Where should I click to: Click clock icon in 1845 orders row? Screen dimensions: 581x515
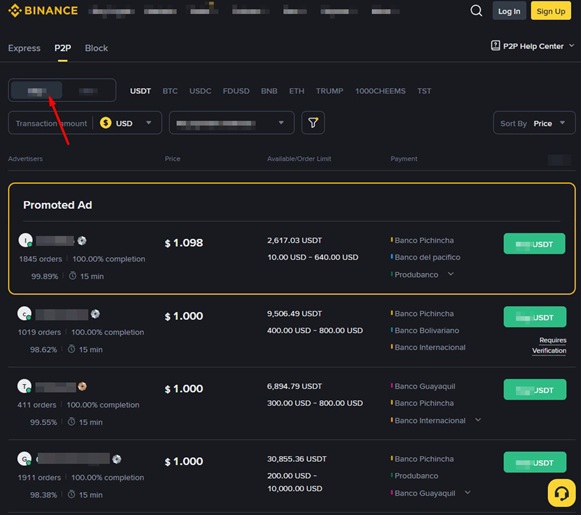[x=73, y=276]
